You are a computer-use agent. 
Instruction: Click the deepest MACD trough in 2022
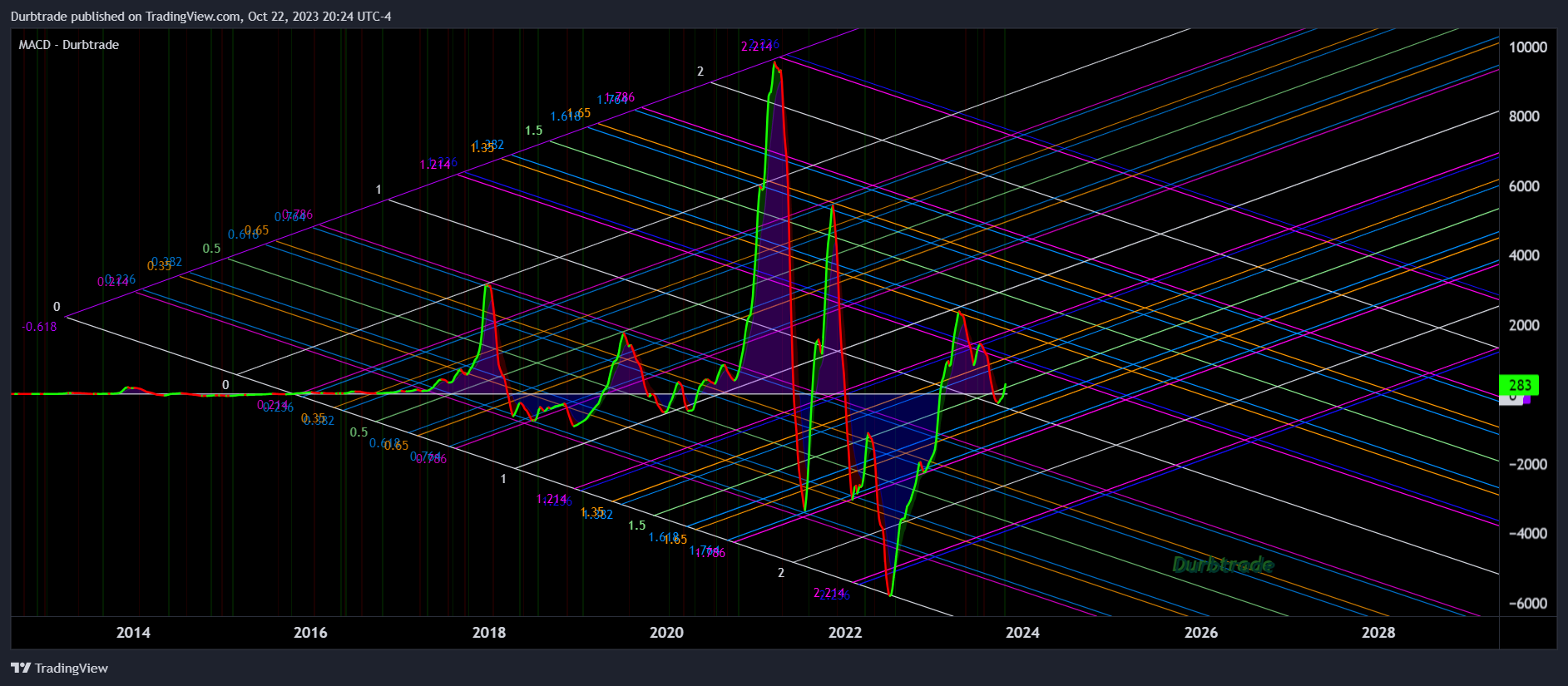891,594
